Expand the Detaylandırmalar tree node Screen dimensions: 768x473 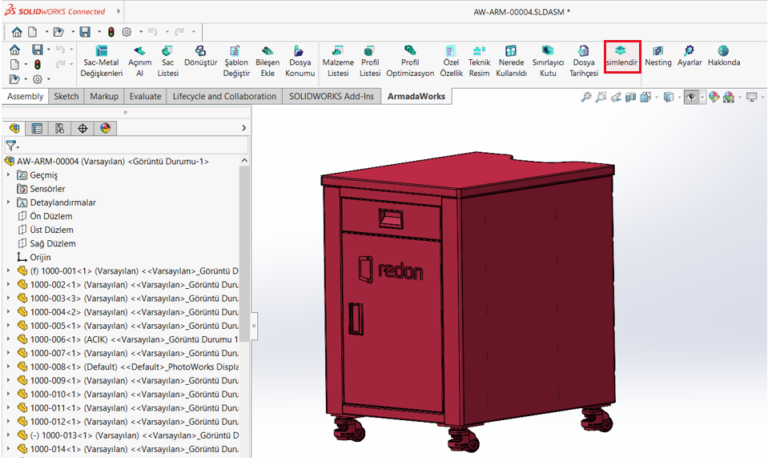click(9, 202)
